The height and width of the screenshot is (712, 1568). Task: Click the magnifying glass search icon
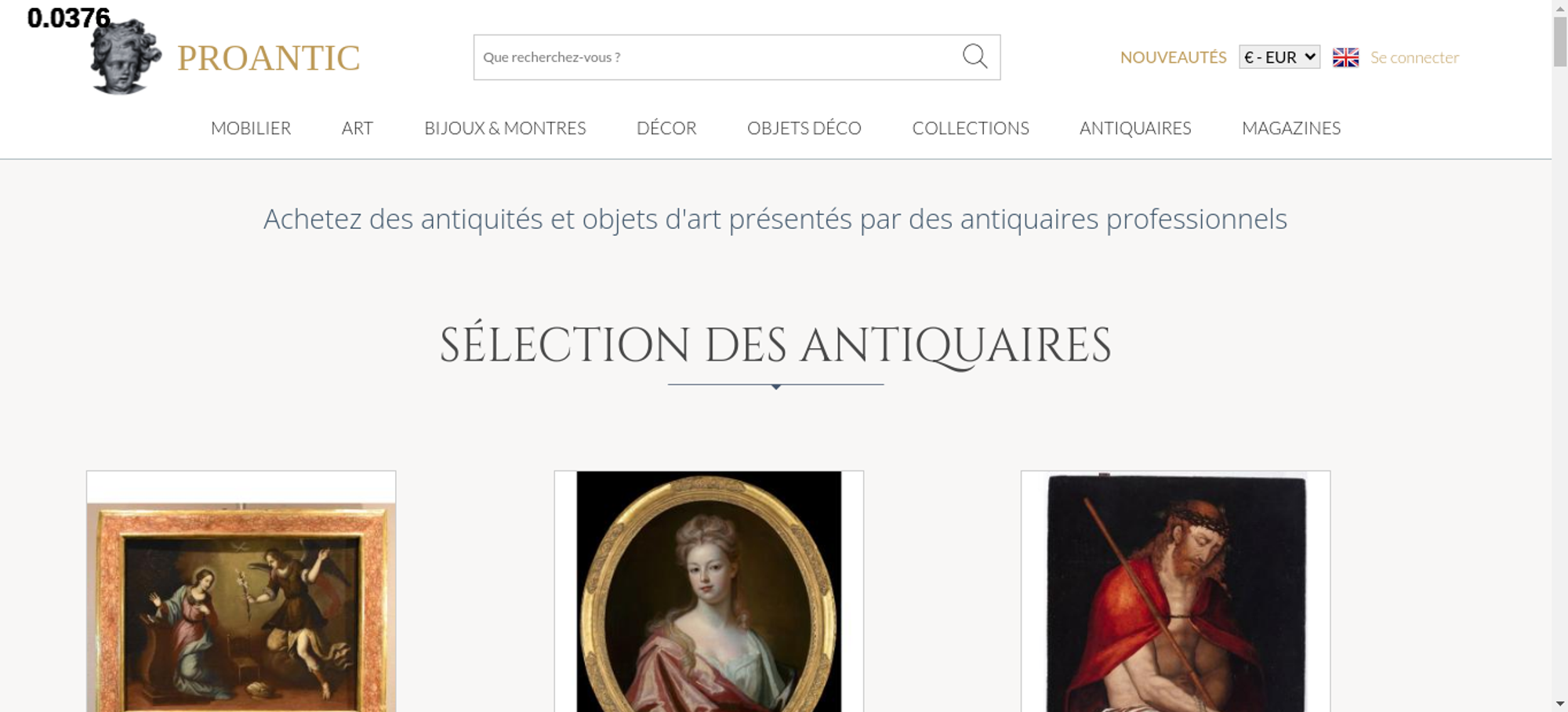pyautogui.click(x=975, y=56)
